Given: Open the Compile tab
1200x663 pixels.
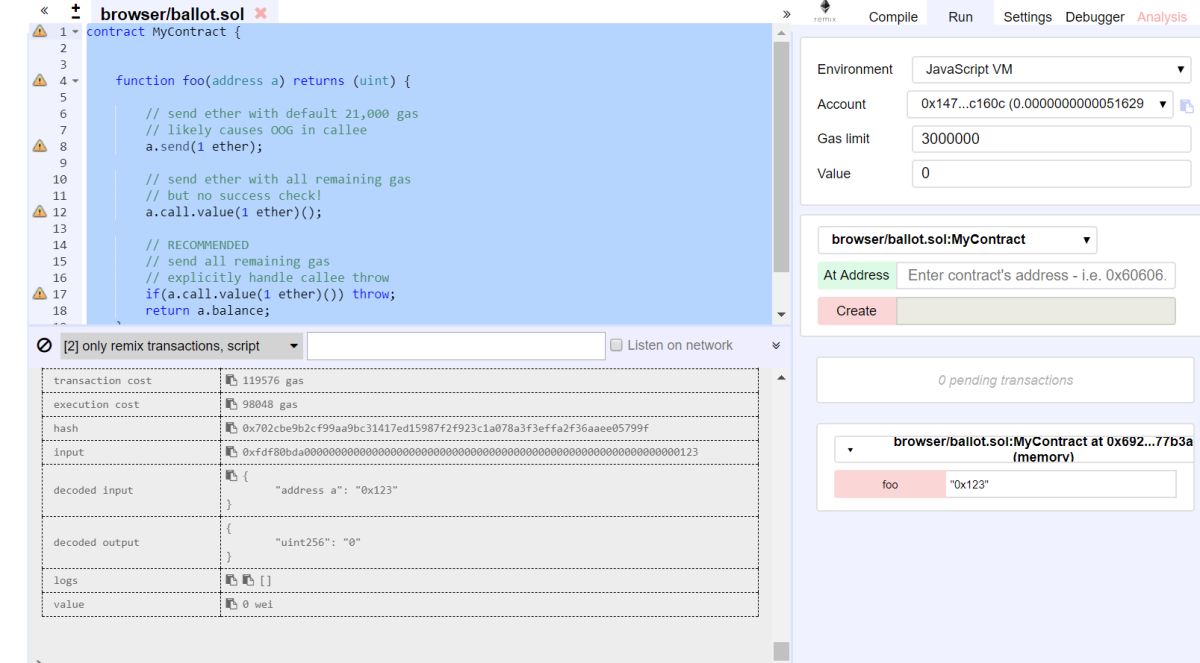Looking at the screenshot, I should click(x=893, y=17).
